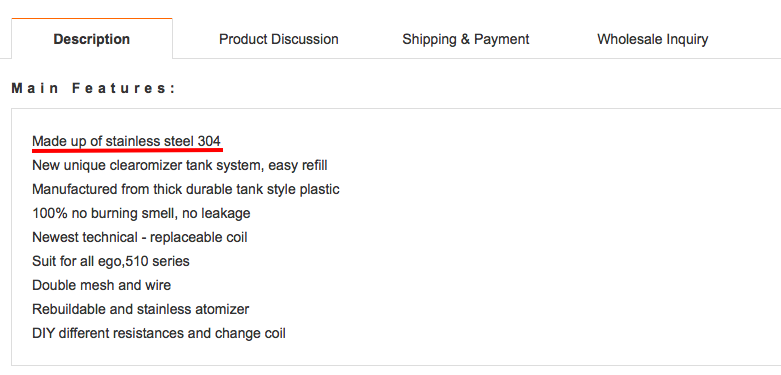The height and width of the screenshot is (375, 781).
Task: Click the '100% no burning smell' line
Action: pyautogui.click(x=141, y=213)
